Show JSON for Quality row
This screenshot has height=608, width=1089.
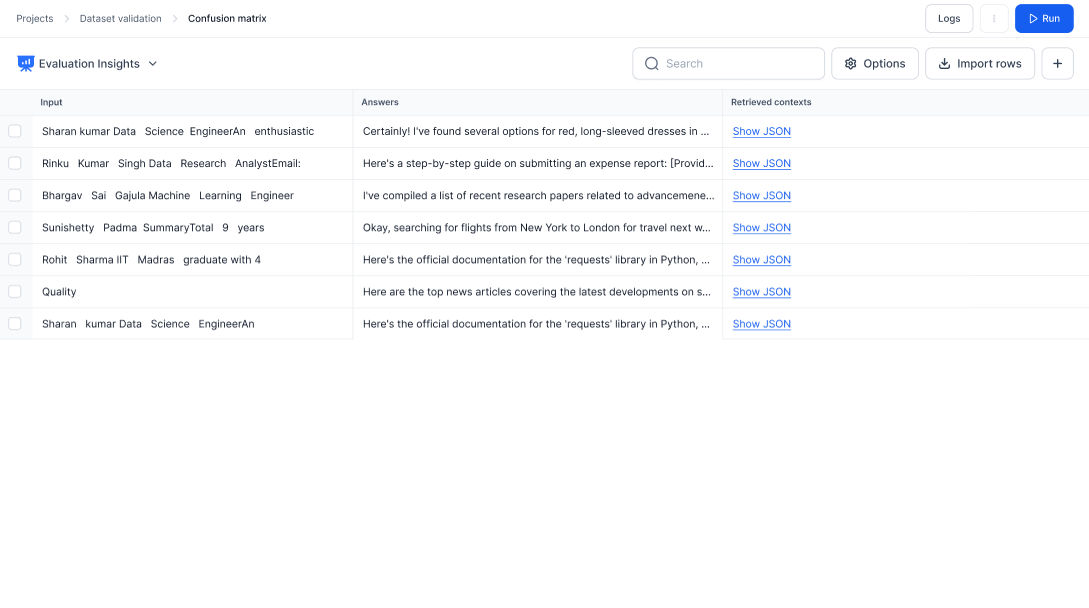pos(762,292)
